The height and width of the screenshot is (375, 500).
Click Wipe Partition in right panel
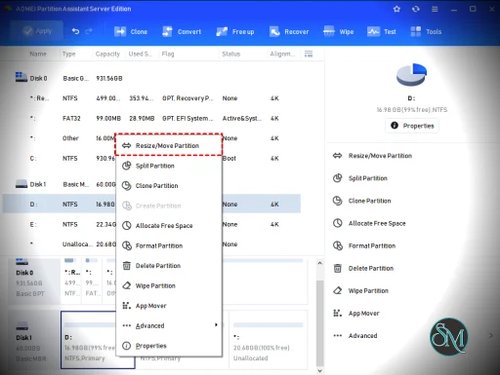point(361,291)
